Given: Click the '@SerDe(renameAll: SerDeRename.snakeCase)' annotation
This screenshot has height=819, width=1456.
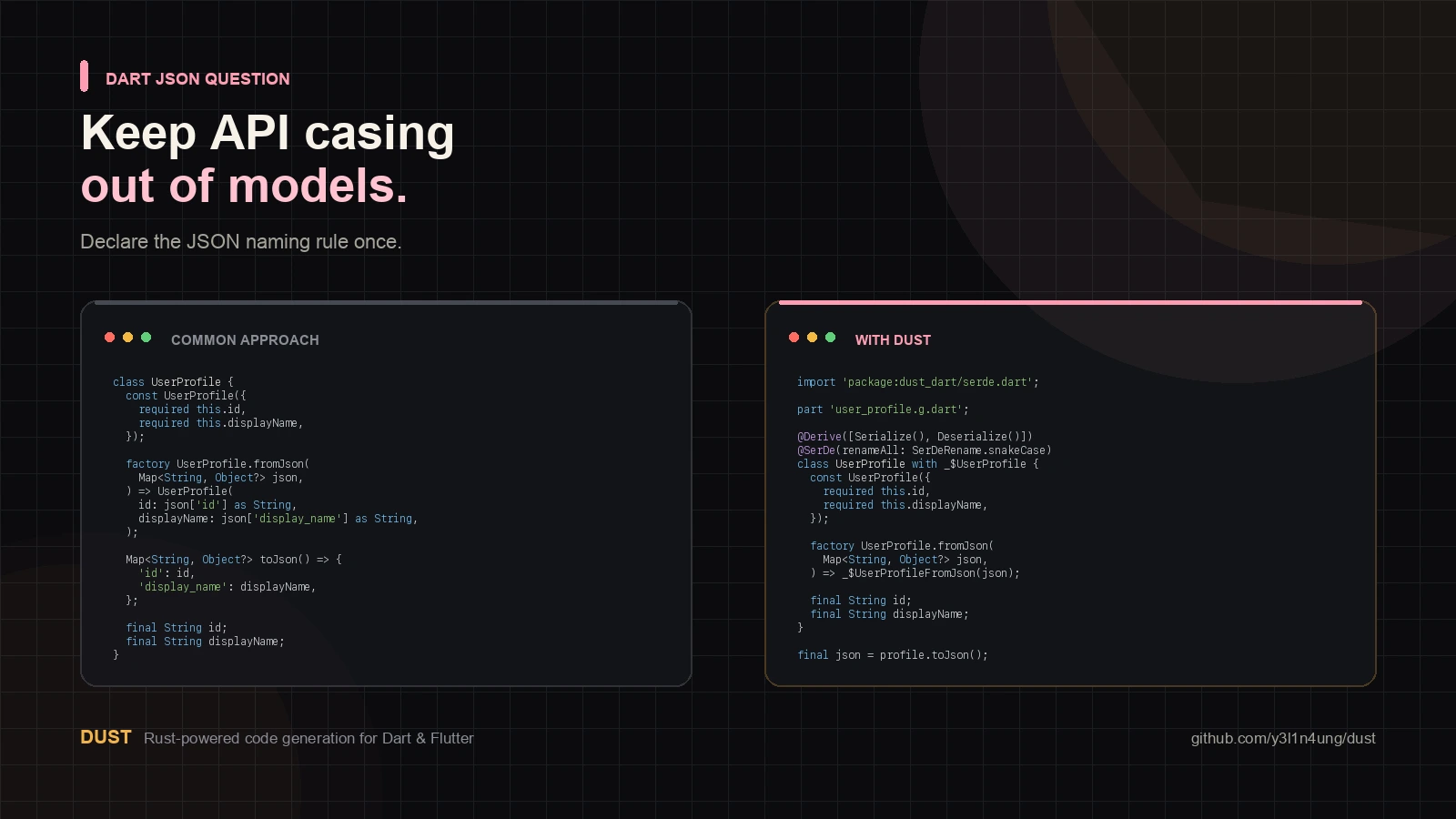Looking at the screenshot, I should [925, 450].
